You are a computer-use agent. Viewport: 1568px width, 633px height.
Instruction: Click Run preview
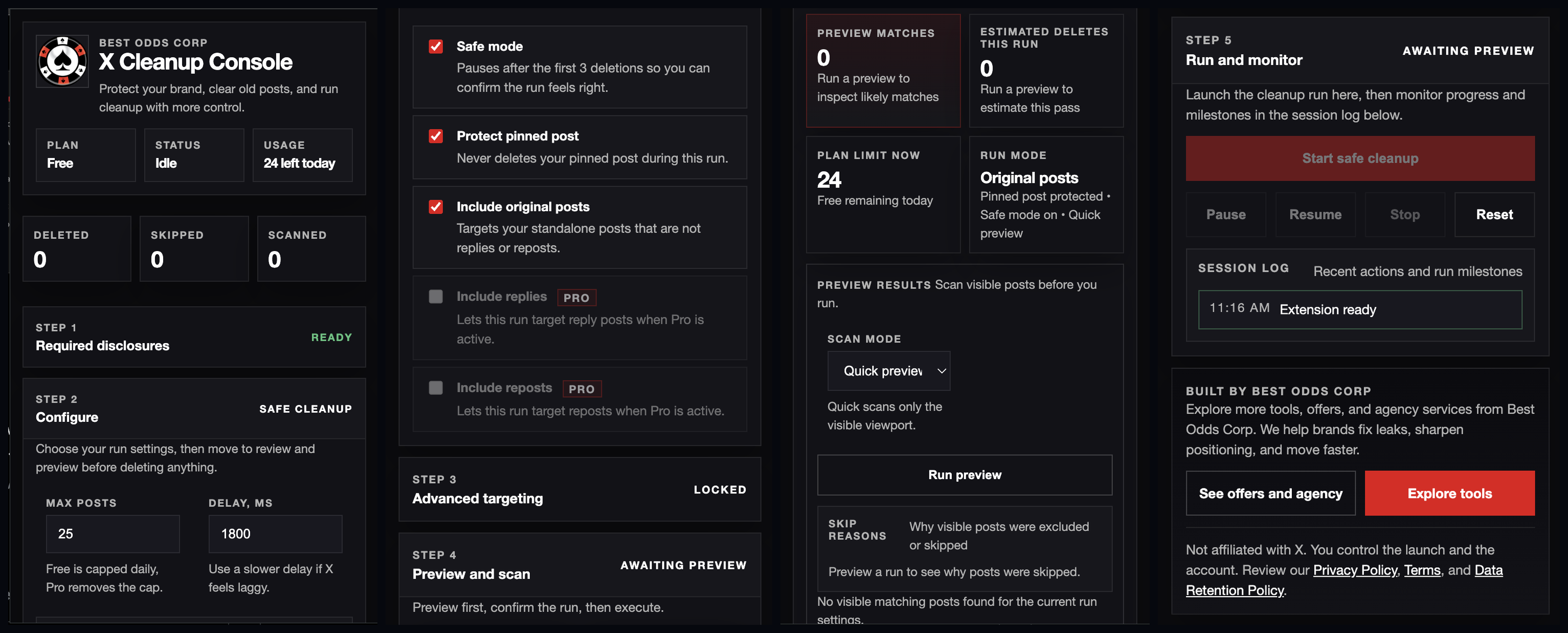coord(964,474)
